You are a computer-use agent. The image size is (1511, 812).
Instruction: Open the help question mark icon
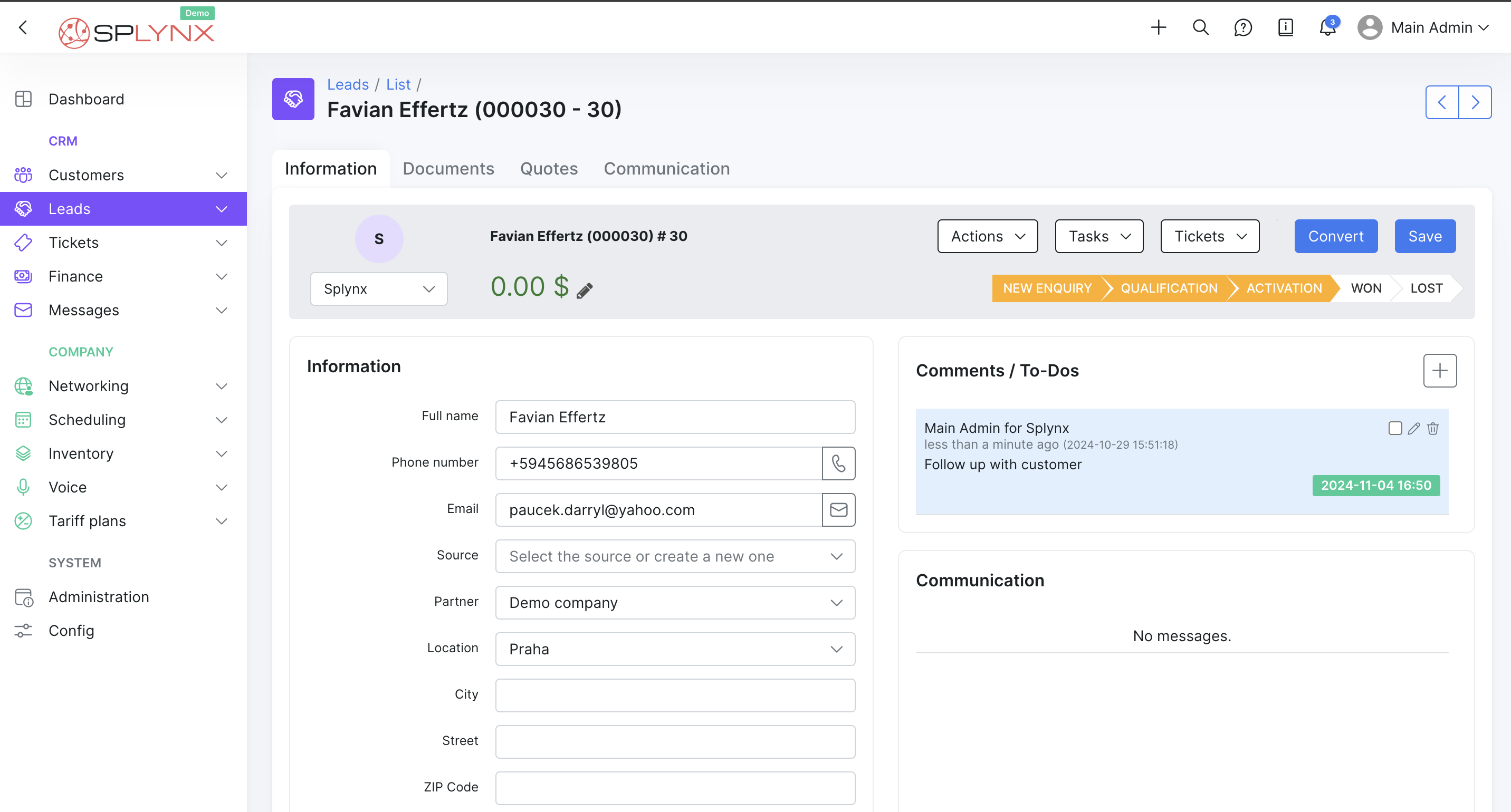pos(1243,27)
